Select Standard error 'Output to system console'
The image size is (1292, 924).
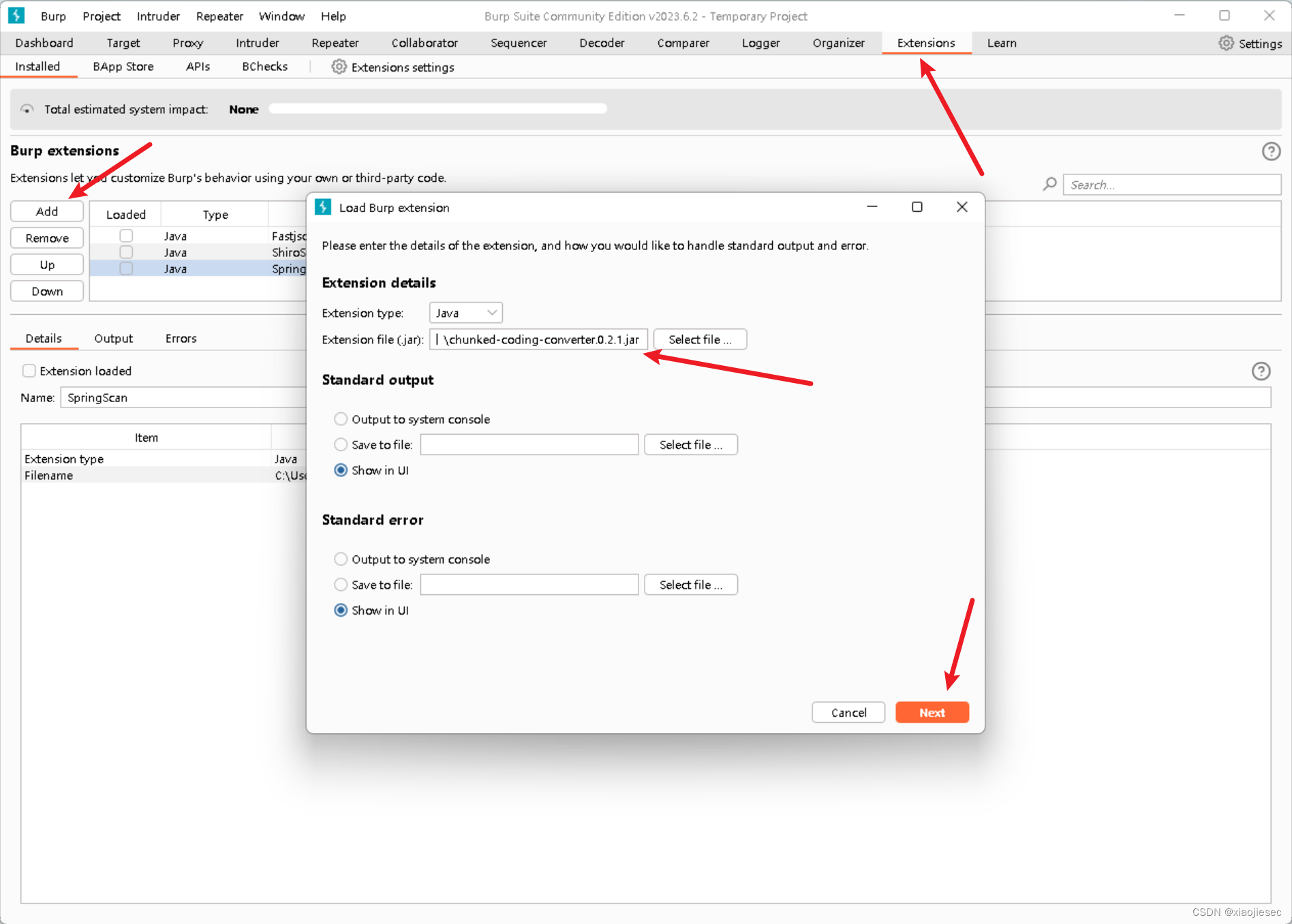[x=341, y=559]
